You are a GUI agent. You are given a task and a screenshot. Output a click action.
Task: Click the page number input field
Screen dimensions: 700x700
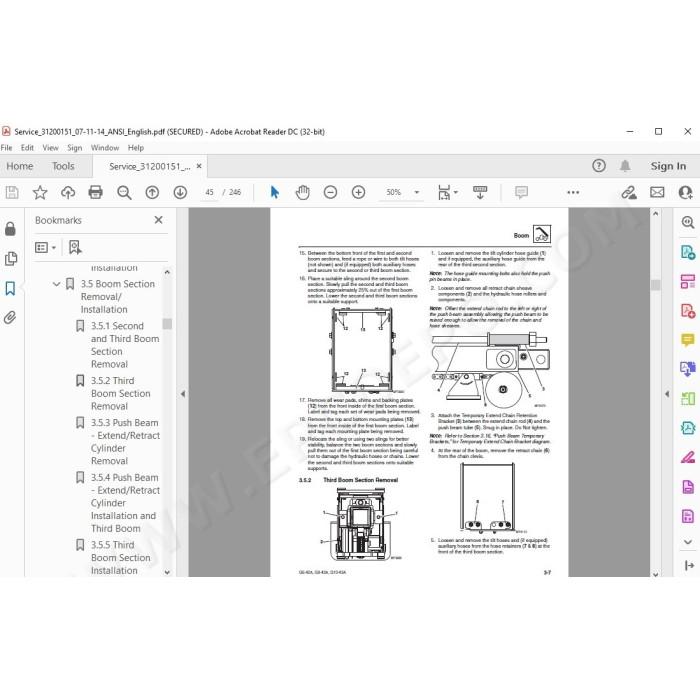pyautogui.click(x=209, y=192)
